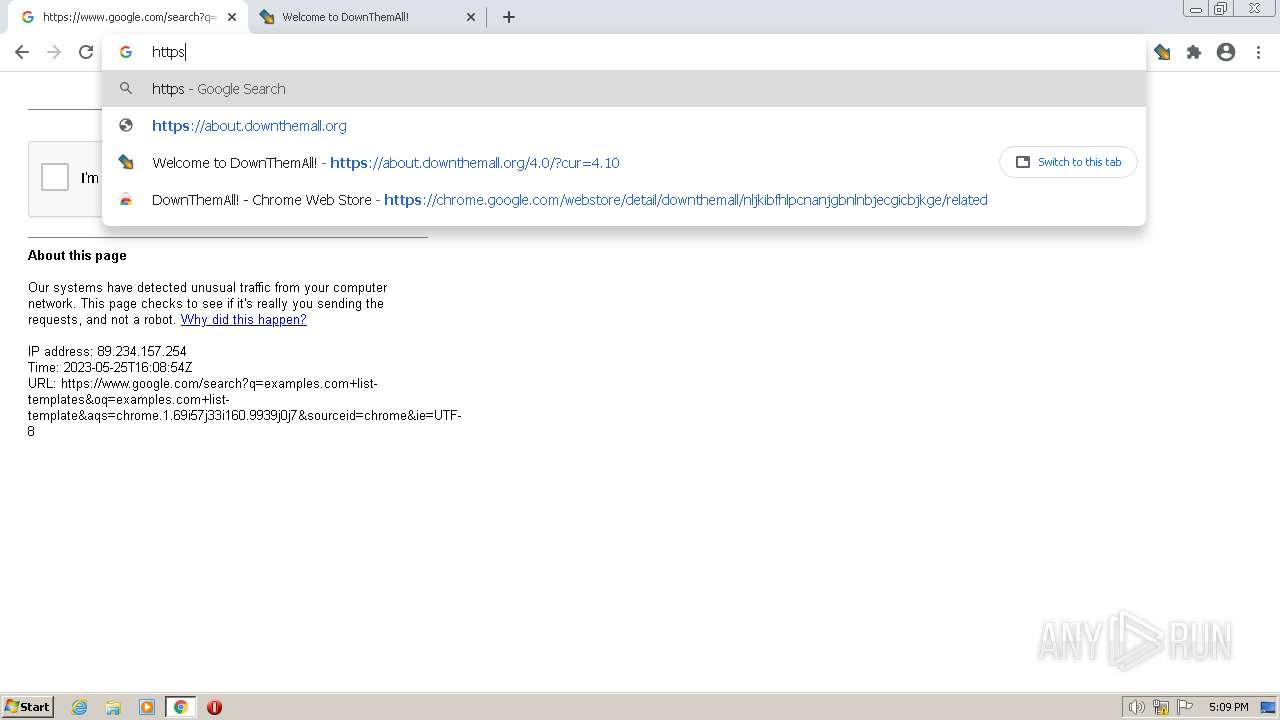The width and height of the screenshot is (1280, 720).
Task: Launch Internet Explorer from taskbar
Action: point(80,707)
